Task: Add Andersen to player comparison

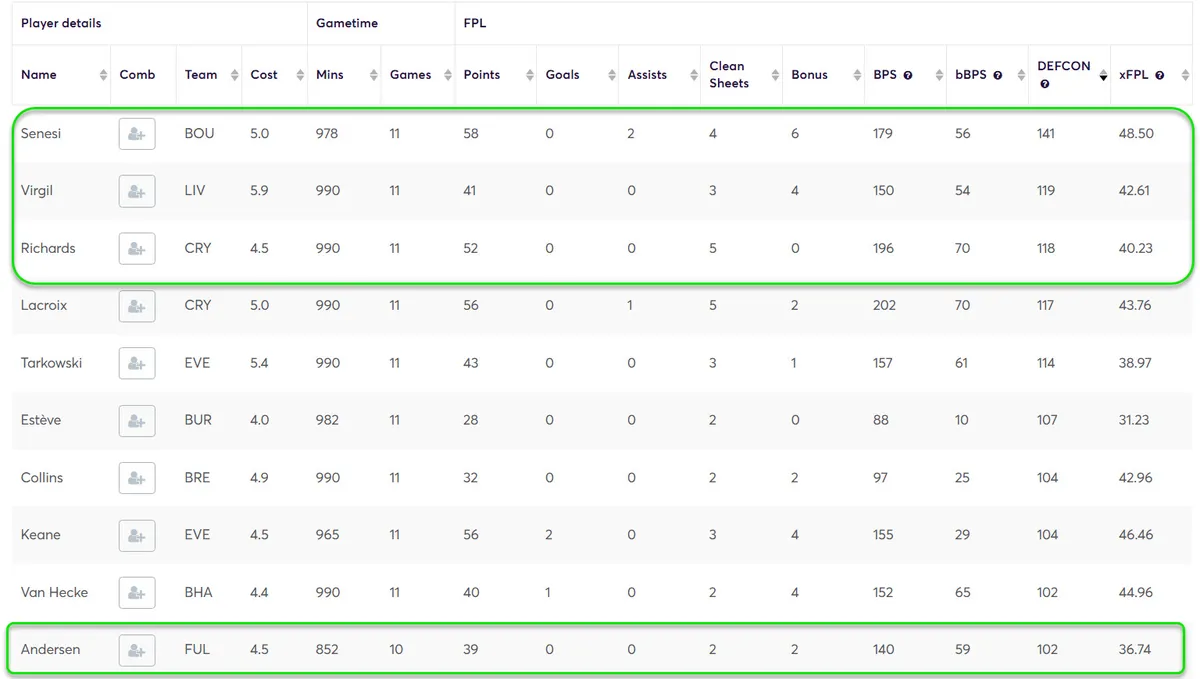Action: click(137, 650)
